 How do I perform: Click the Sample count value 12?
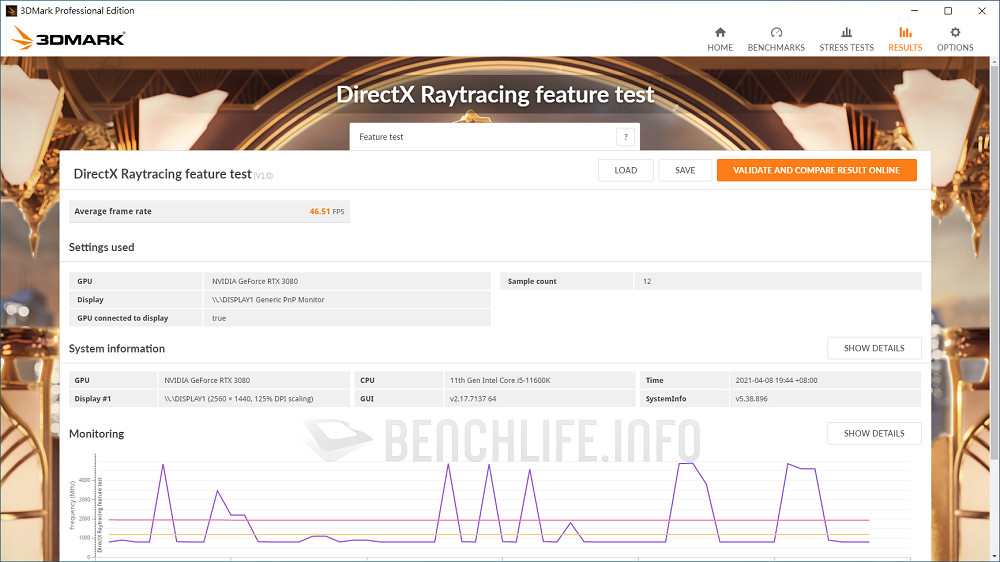(647, 281)
